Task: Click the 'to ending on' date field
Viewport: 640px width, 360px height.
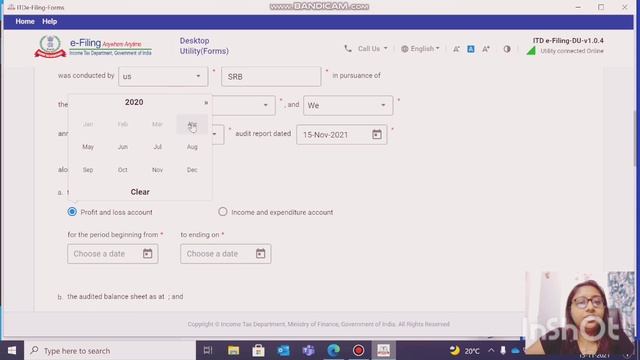Action: pos(226,254)
